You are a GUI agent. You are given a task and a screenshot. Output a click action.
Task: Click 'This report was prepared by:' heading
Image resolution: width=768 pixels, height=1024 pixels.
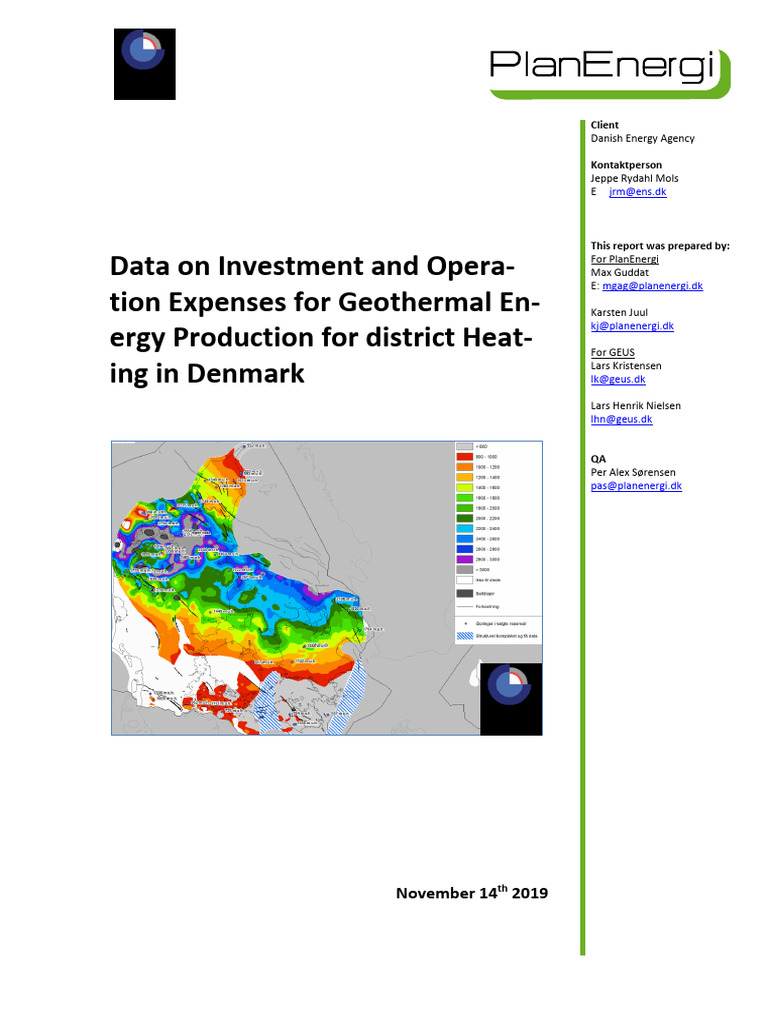click(x=660, y=246)
